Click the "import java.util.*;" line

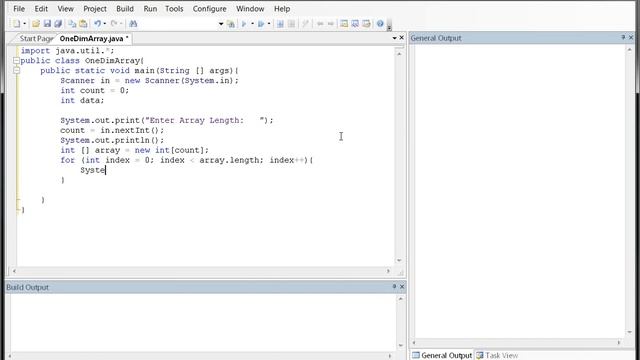click(67, 51)
